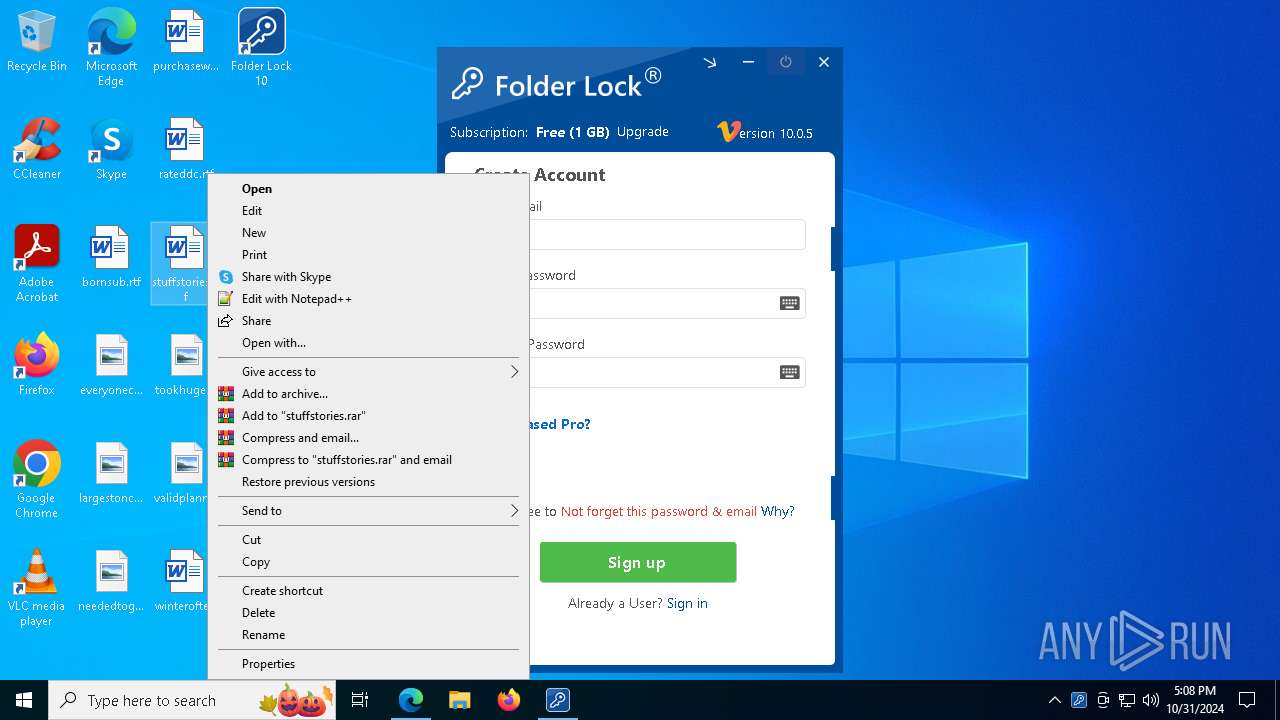Select Add to archive... menu entry

[x=368, y=394]
